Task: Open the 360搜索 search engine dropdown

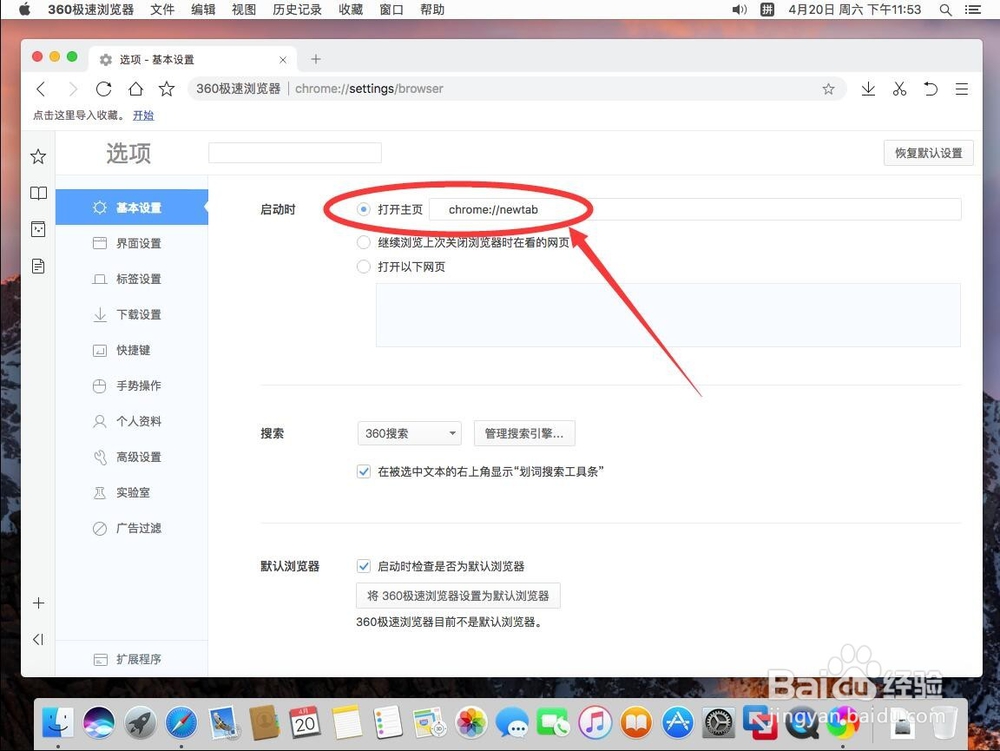Action: coord(409,434)
